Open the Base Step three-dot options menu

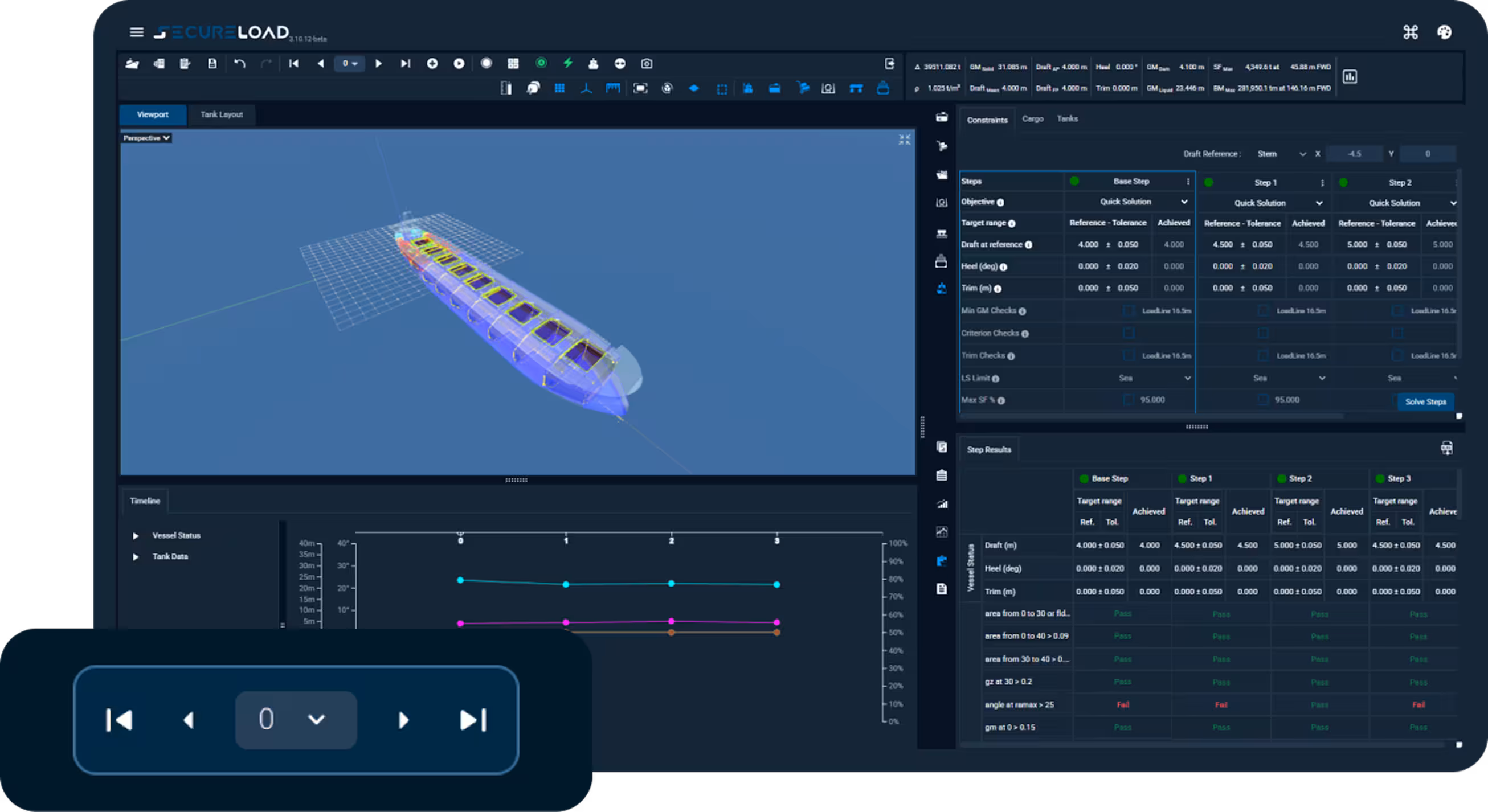pyautogui.click(x=1188, y=181)
